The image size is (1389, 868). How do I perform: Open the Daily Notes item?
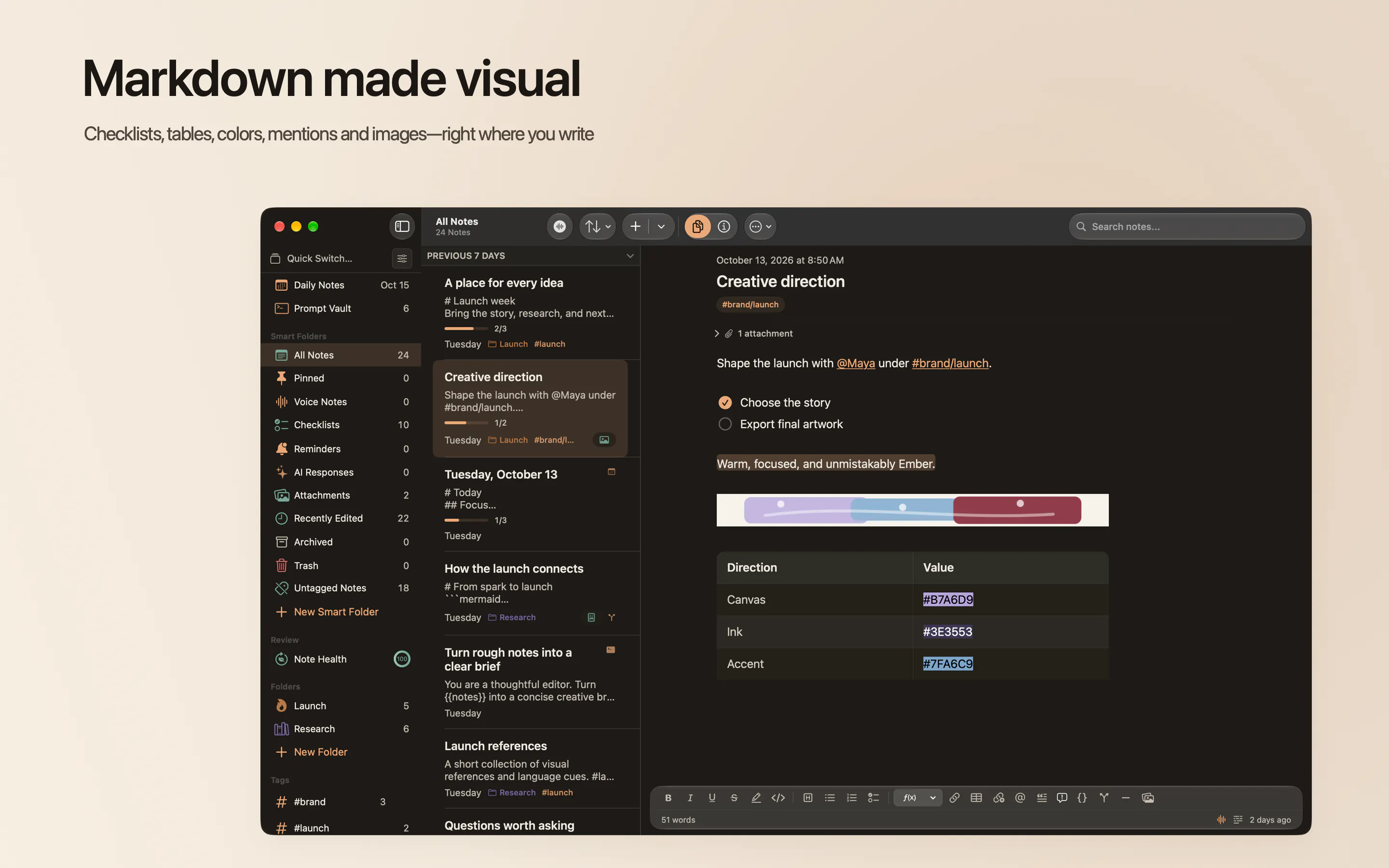341,285
